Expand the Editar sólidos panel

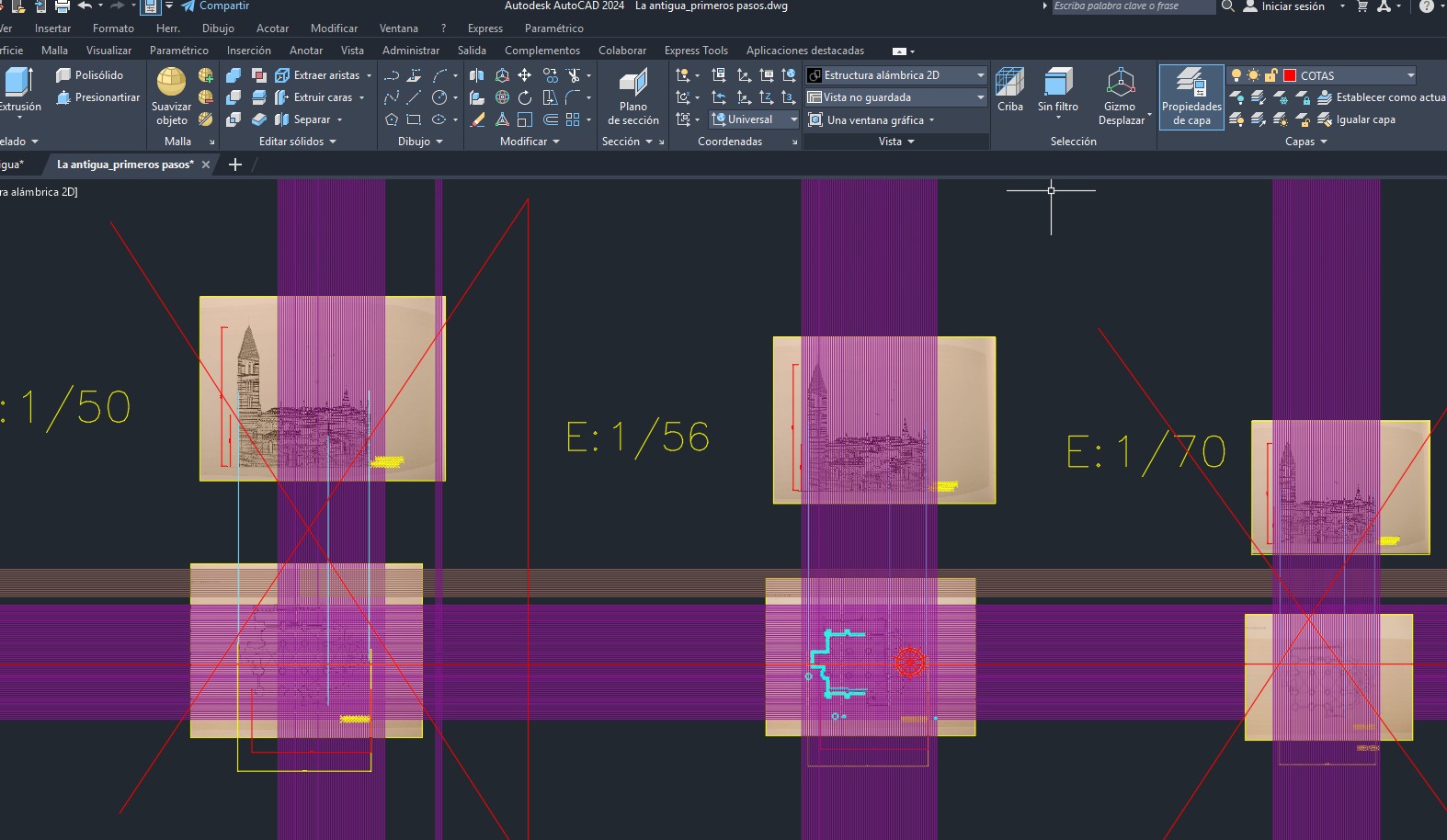pyautogui.click(x=297, y=142)
